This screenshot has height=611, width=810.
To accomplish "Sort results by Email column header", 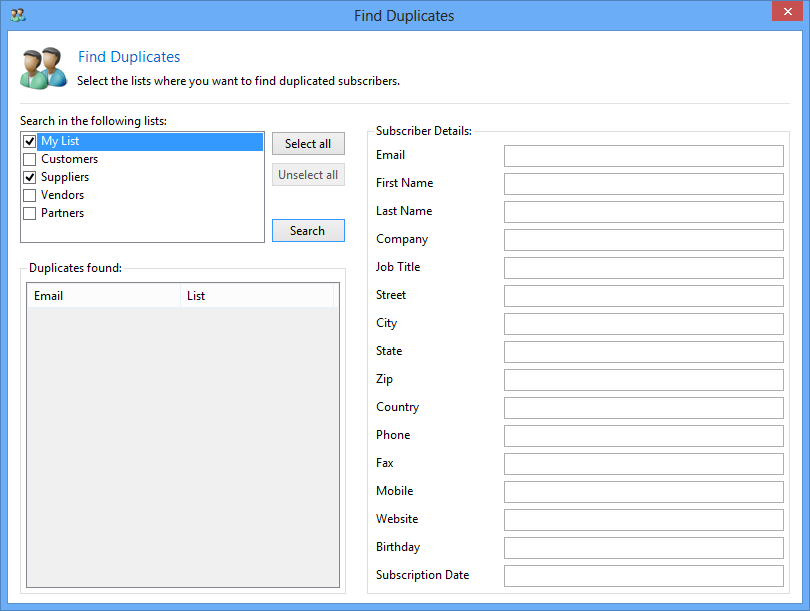I will [x=103, y=296].
